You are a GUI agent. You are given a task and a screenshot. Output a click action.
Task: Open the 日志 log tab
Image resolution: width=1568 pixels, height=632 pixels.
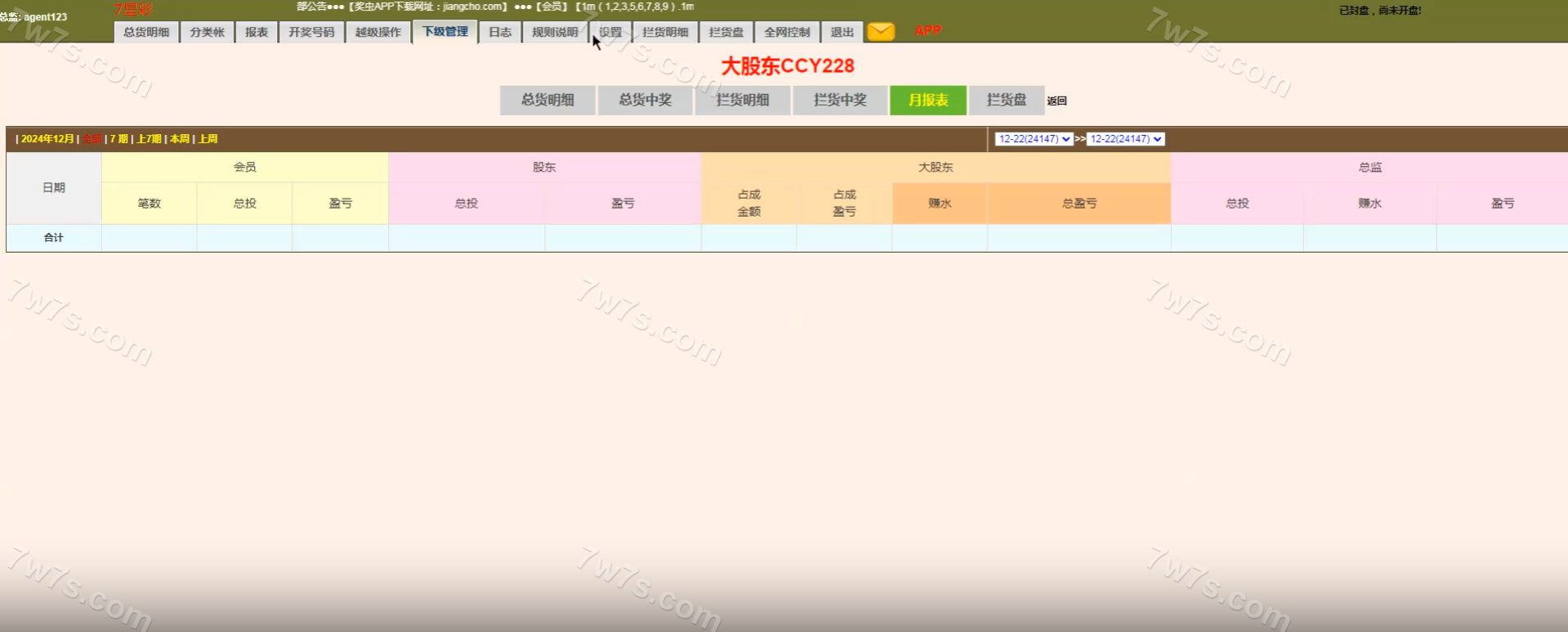click(x=499, y=32)
